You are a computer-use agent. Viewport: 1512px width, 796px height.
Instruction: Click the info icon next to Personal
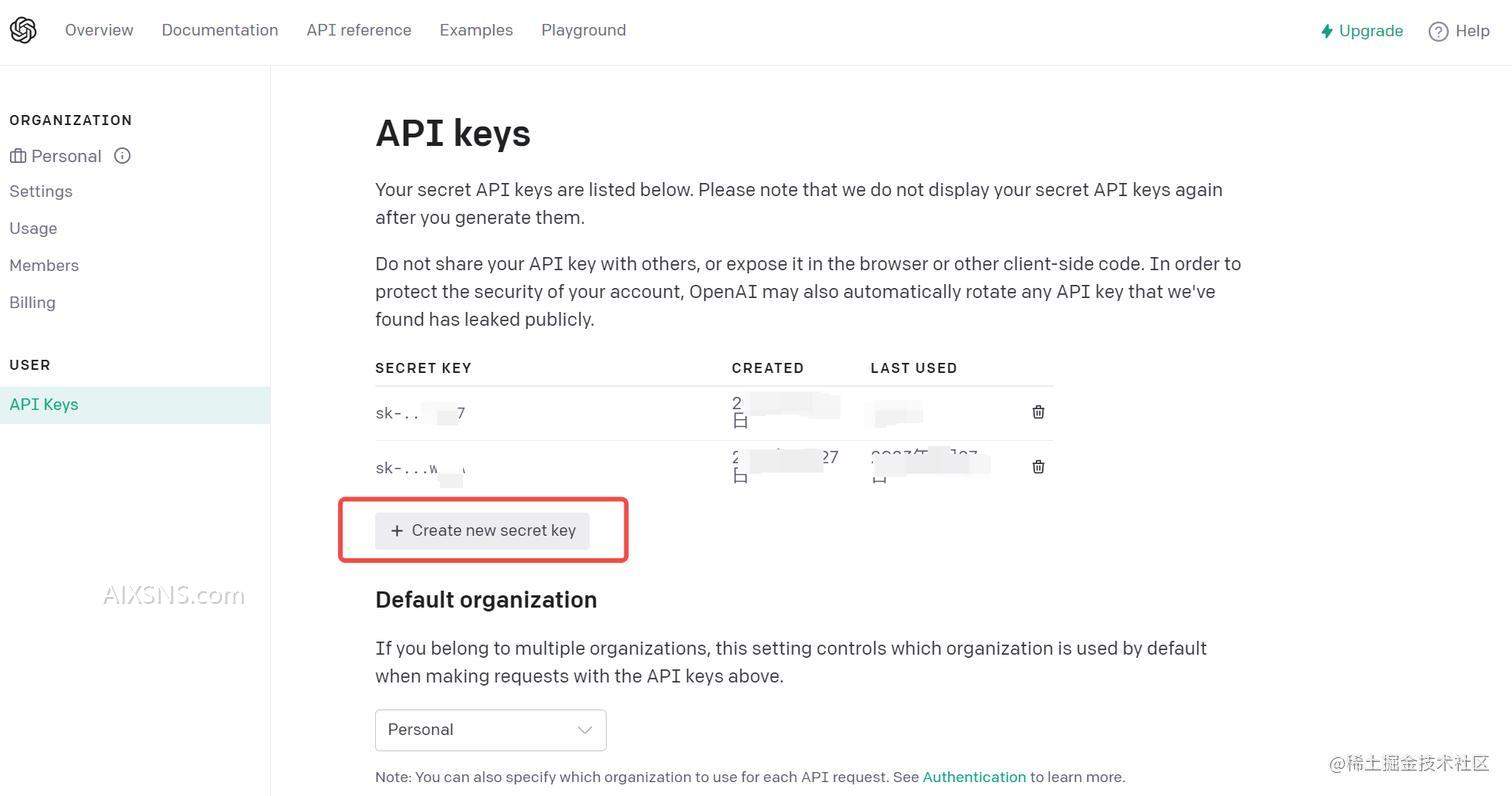(122, 156)
